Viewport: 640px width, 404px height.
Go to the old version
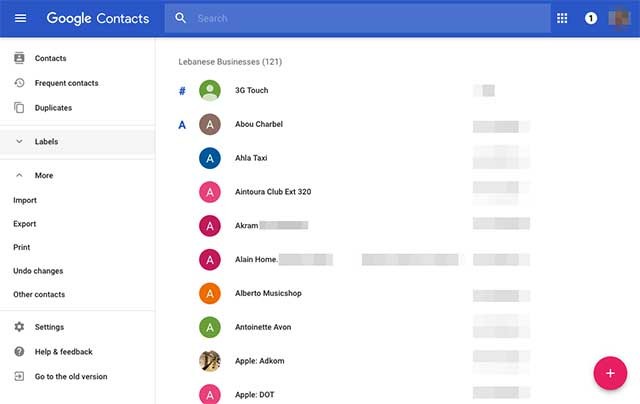[70, 376]
